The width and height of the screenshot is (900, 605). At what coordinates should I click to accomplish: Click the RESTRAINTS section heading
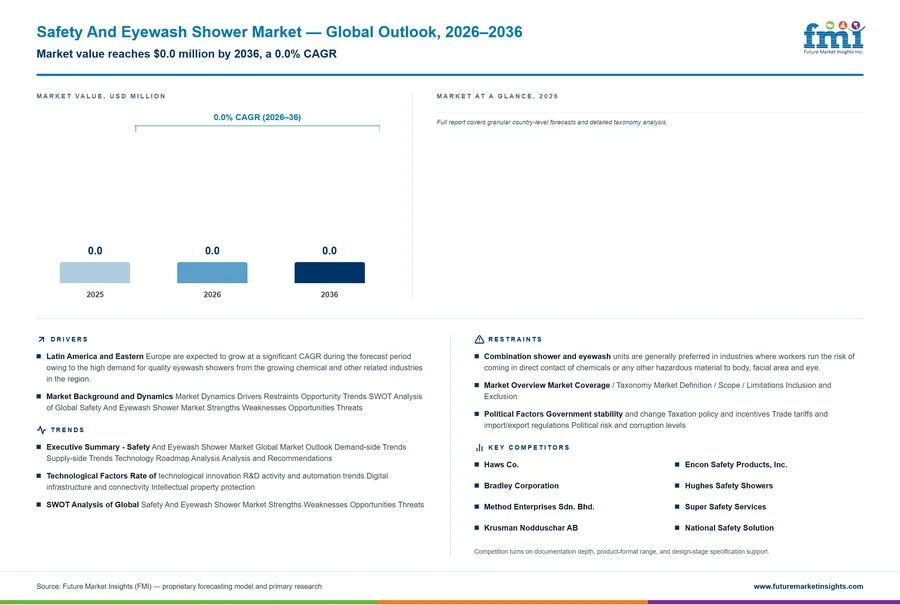515,339
